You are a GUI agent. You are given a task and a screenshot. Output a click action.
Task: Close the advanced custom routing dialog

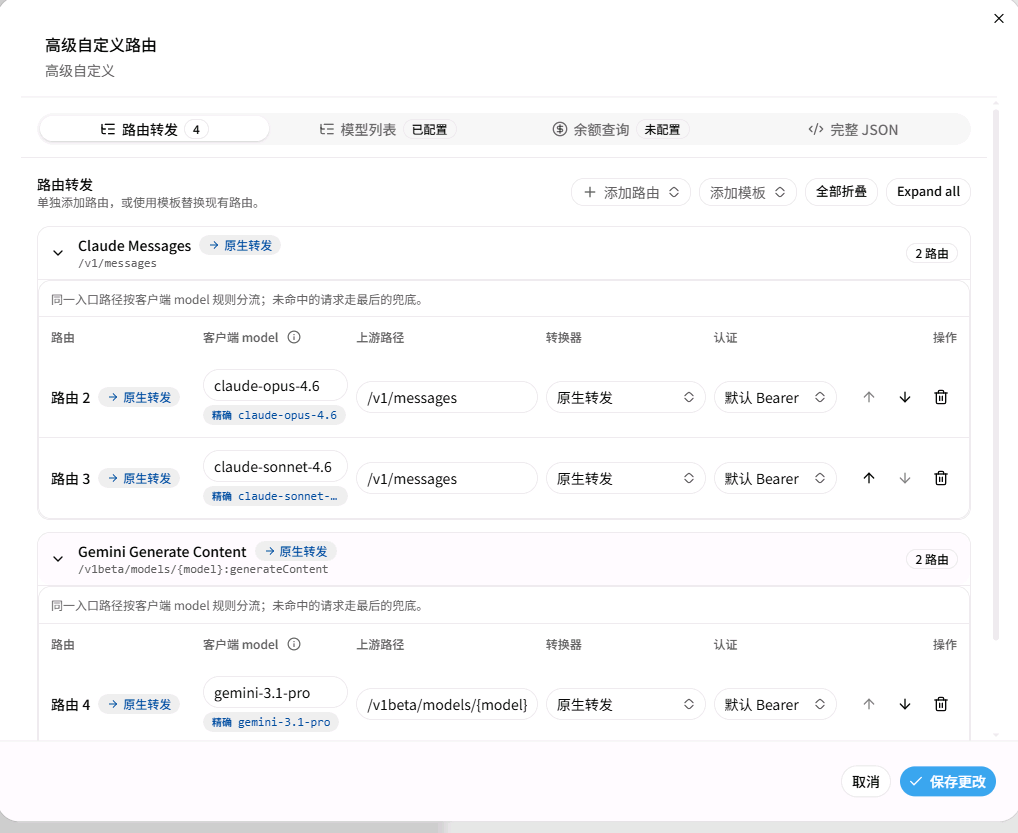pos(999,18)
